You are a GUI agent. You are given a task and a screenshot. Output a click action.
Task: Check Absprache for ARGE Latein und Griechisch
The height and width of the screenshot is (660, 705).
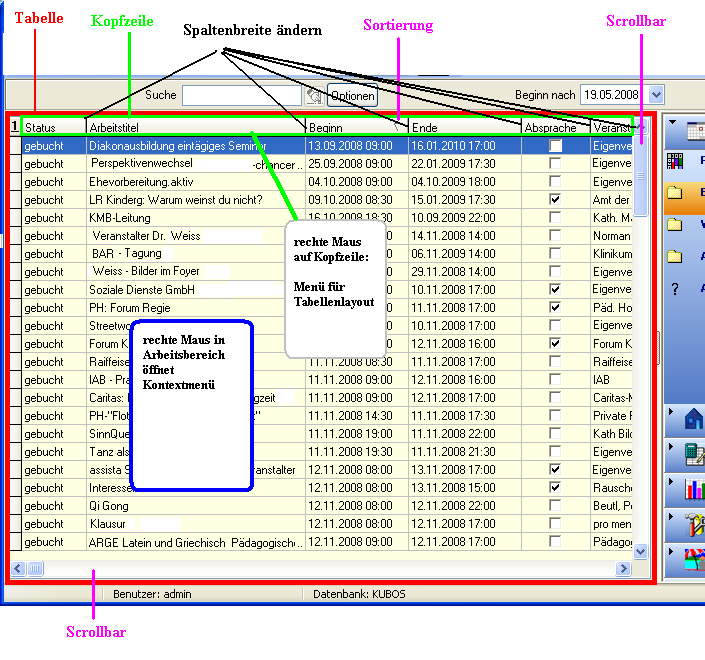click(556, 541)
